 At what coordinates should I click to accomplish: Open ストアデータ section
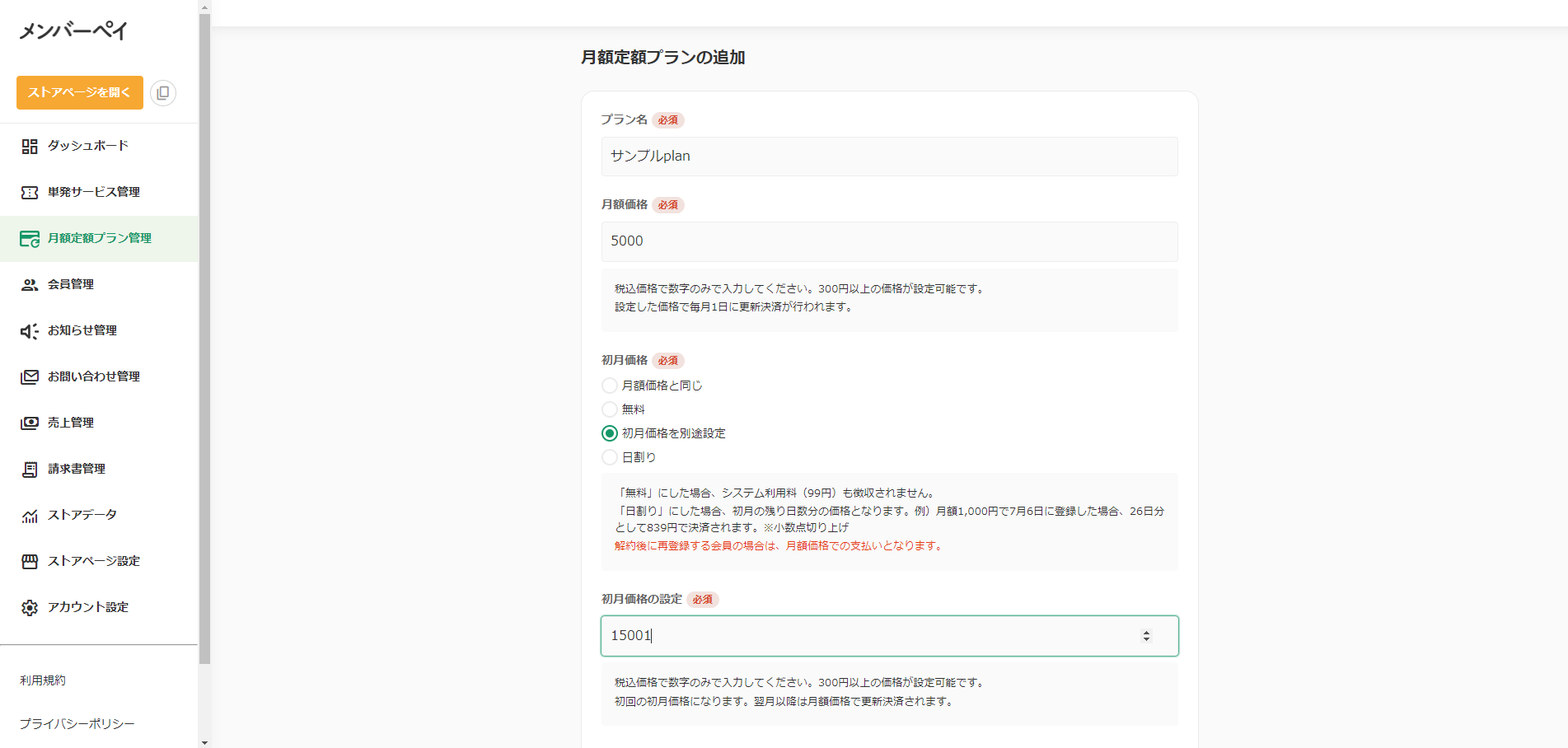click(99, 515)
